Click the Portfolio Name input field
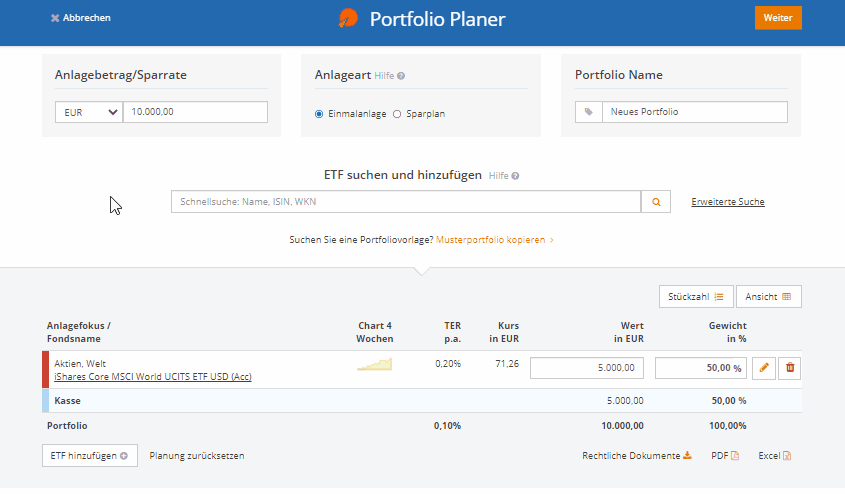 [694, 112]
